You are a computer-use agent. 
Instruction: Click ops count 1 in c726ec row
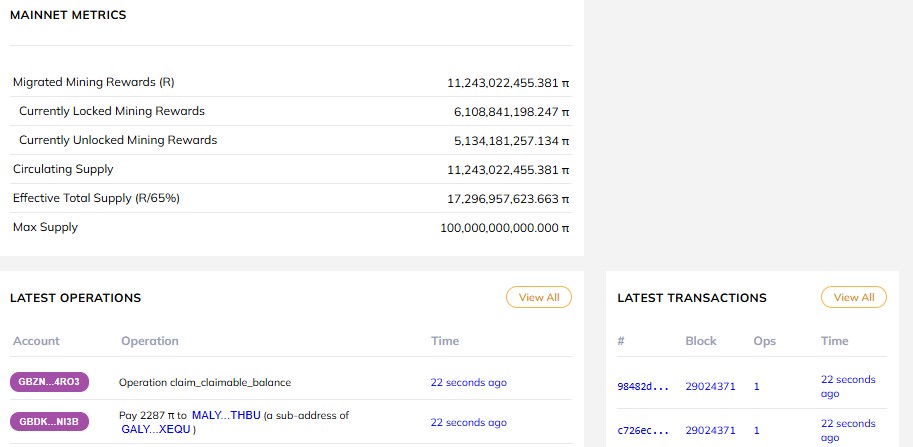(x=756, y=431)
